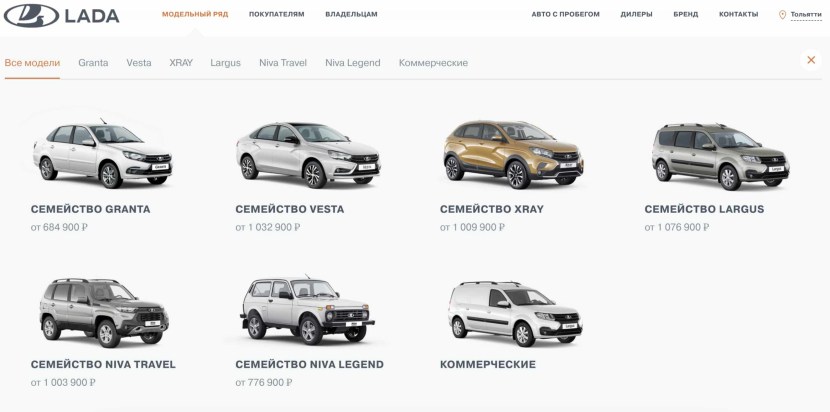
Task: Open the Владельцам menu
Action: click(x=351, y=14)
